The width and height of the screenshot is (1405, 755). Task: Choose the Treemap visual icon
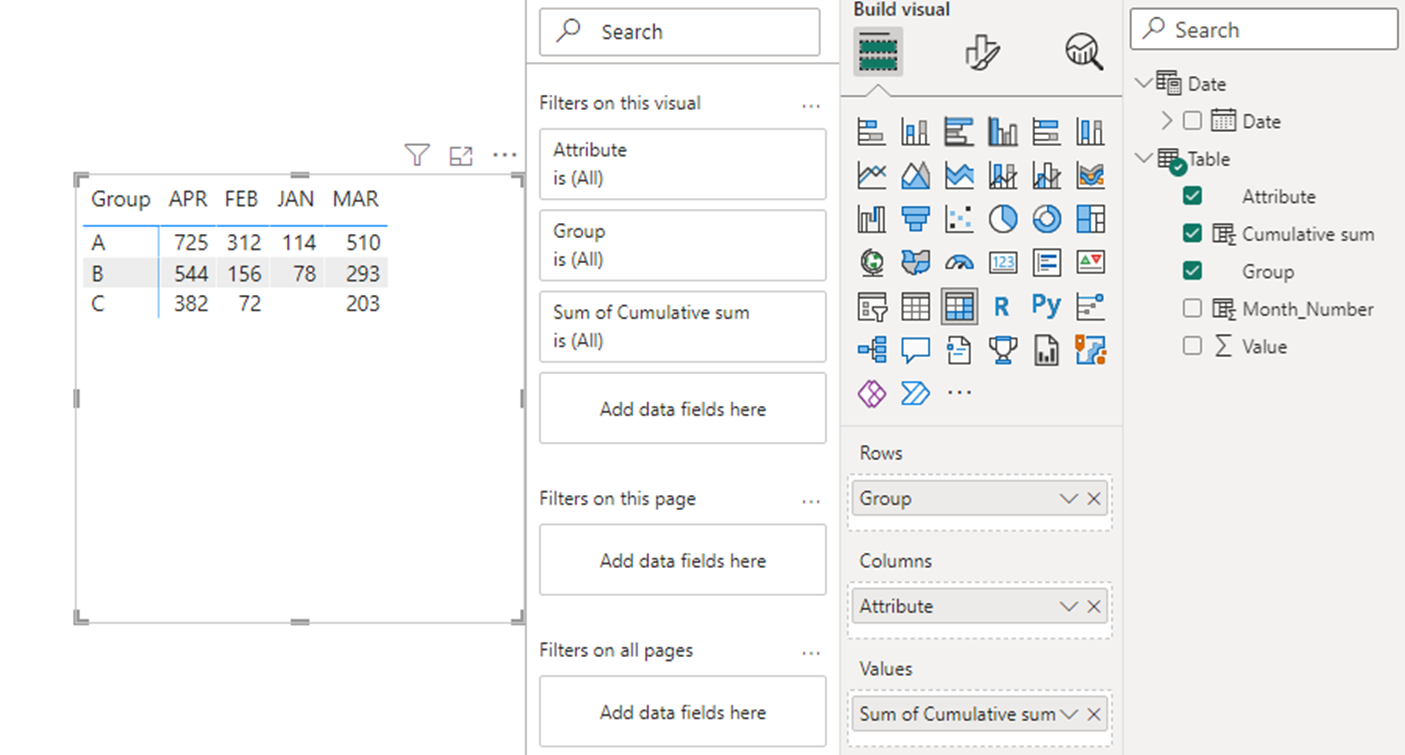1091,218
